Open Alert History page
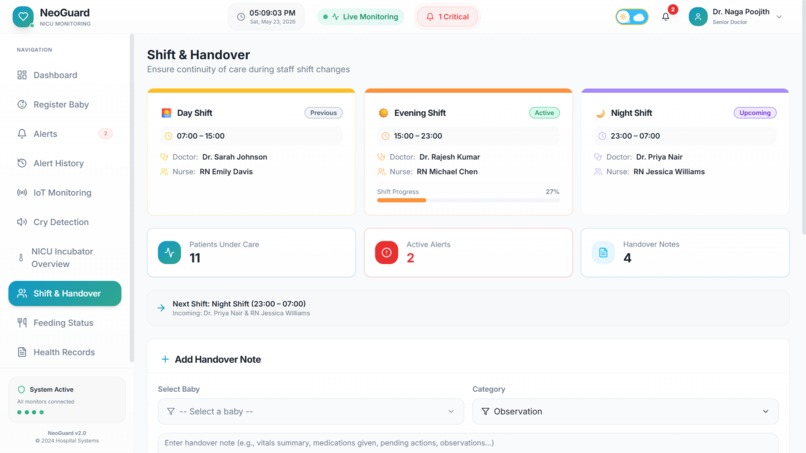This screenshot has height=453, width=806. click(65, 163)
